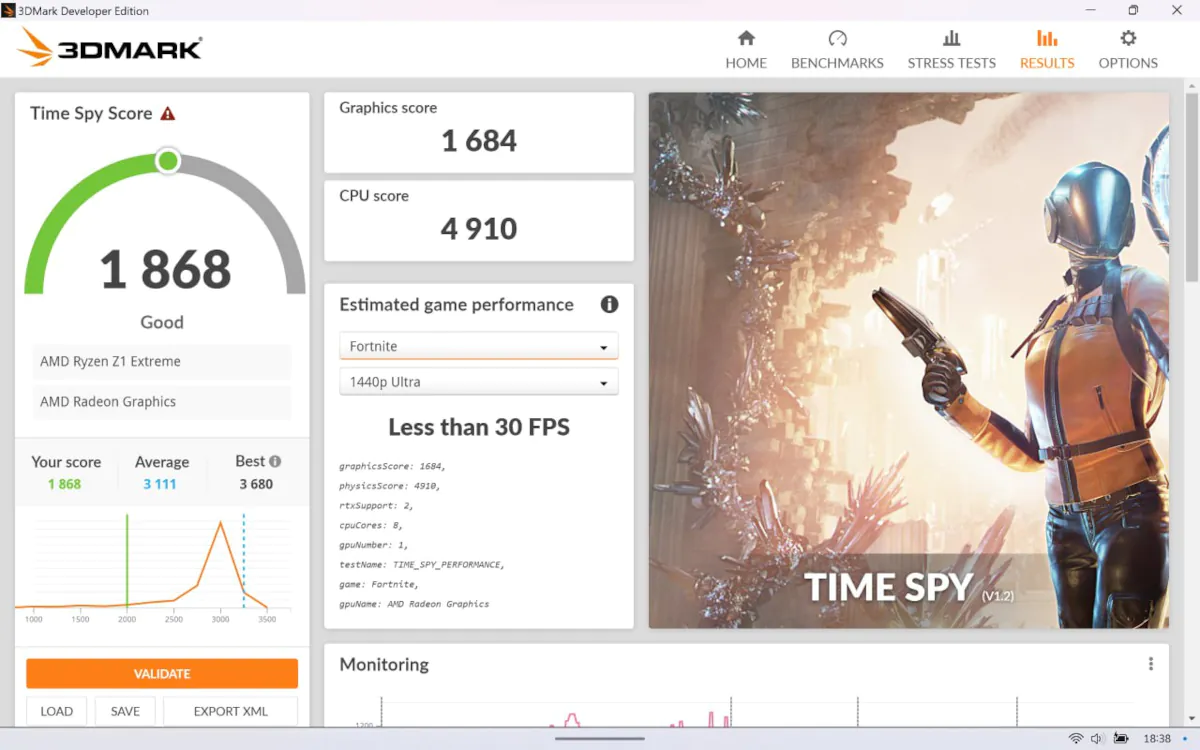Click AMD Ryzen Z1 Extreme CPU entry
This screenshot has width=1200, height=750.
pyautogui.click(x=162, y=362)
